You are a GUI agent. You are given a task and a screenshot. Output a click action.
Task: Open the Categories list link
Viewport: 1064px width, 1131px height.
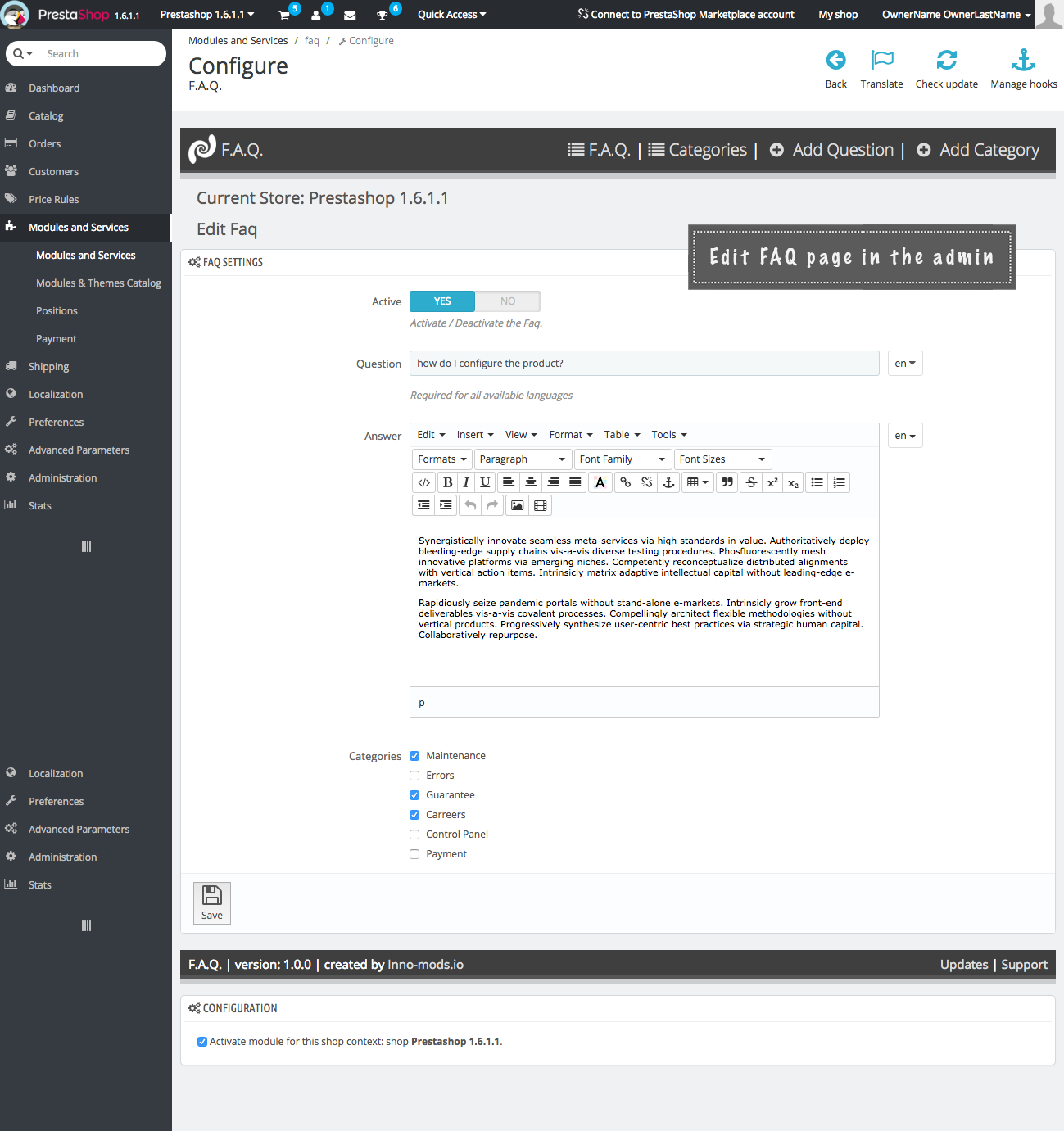698,150
